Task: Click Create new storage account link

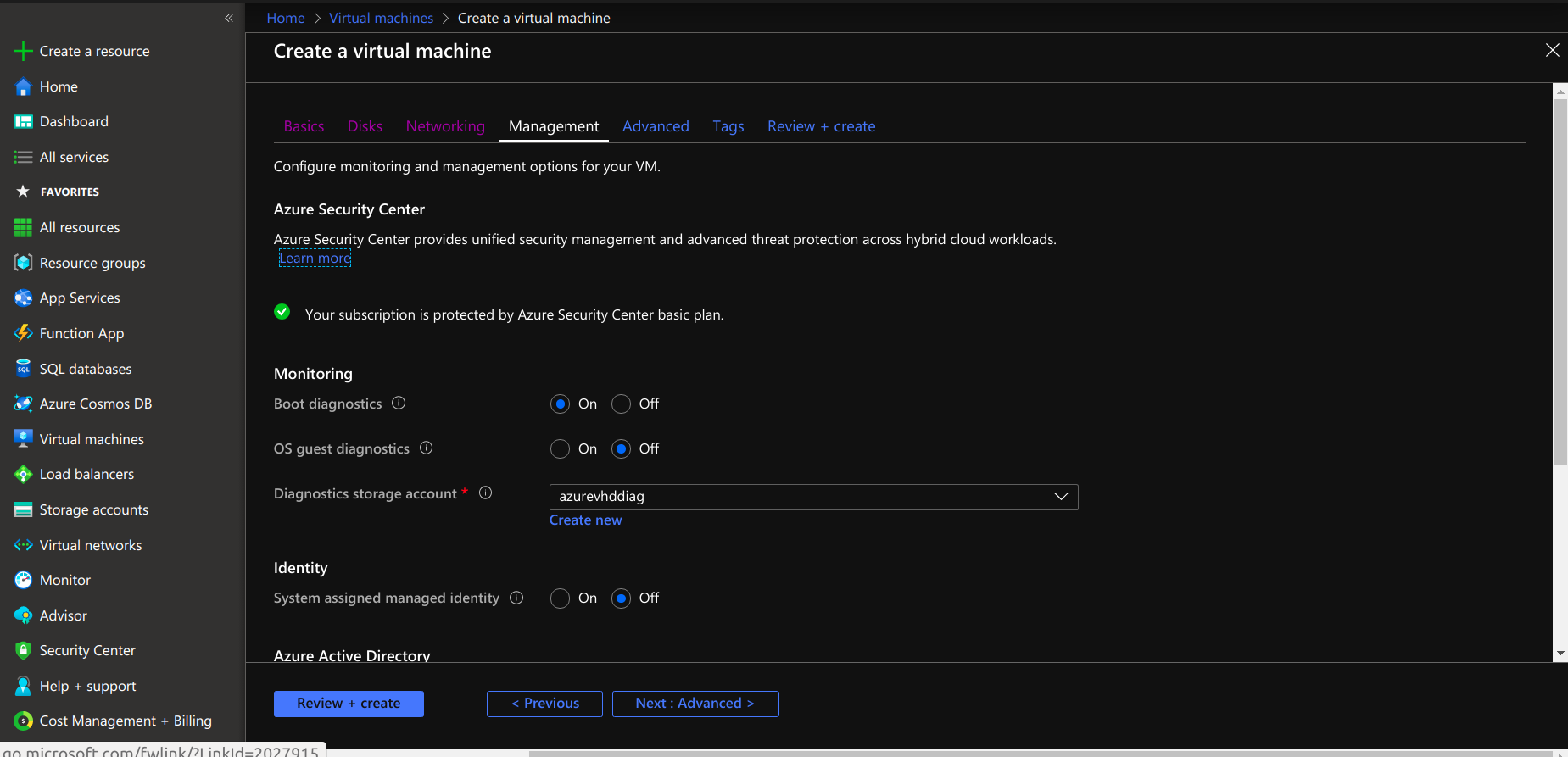Action: (x=585, y=520)
